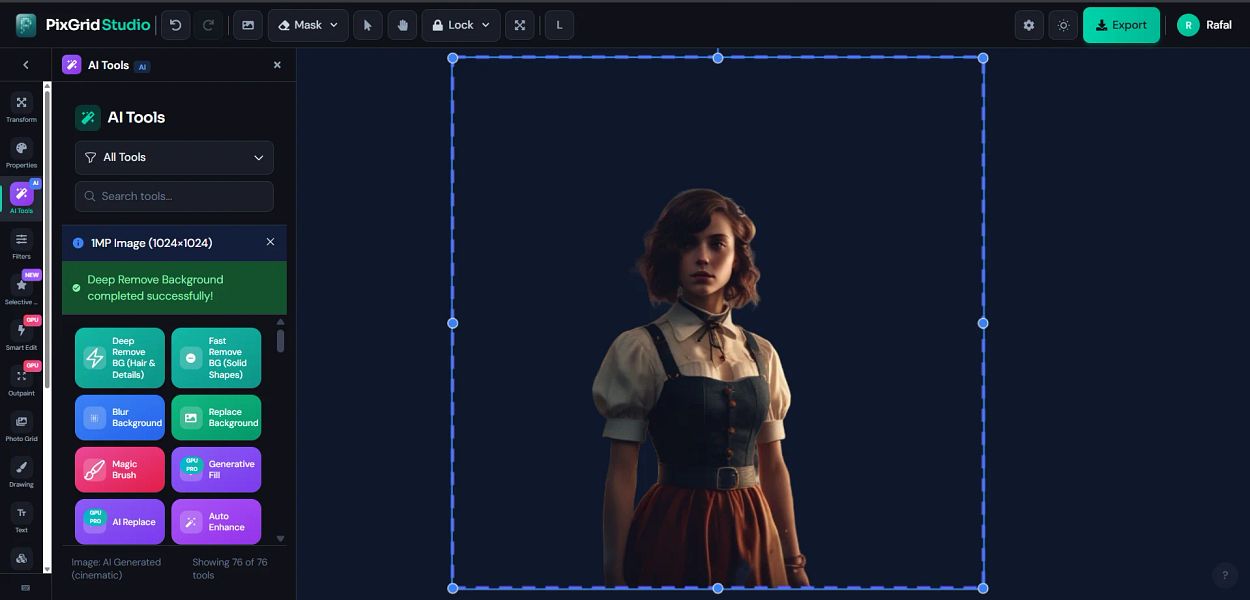Click the redo arrow in top toolbar
This screenshot has height=600, width=1250.
pyautogui.click(x=209, y=25)
